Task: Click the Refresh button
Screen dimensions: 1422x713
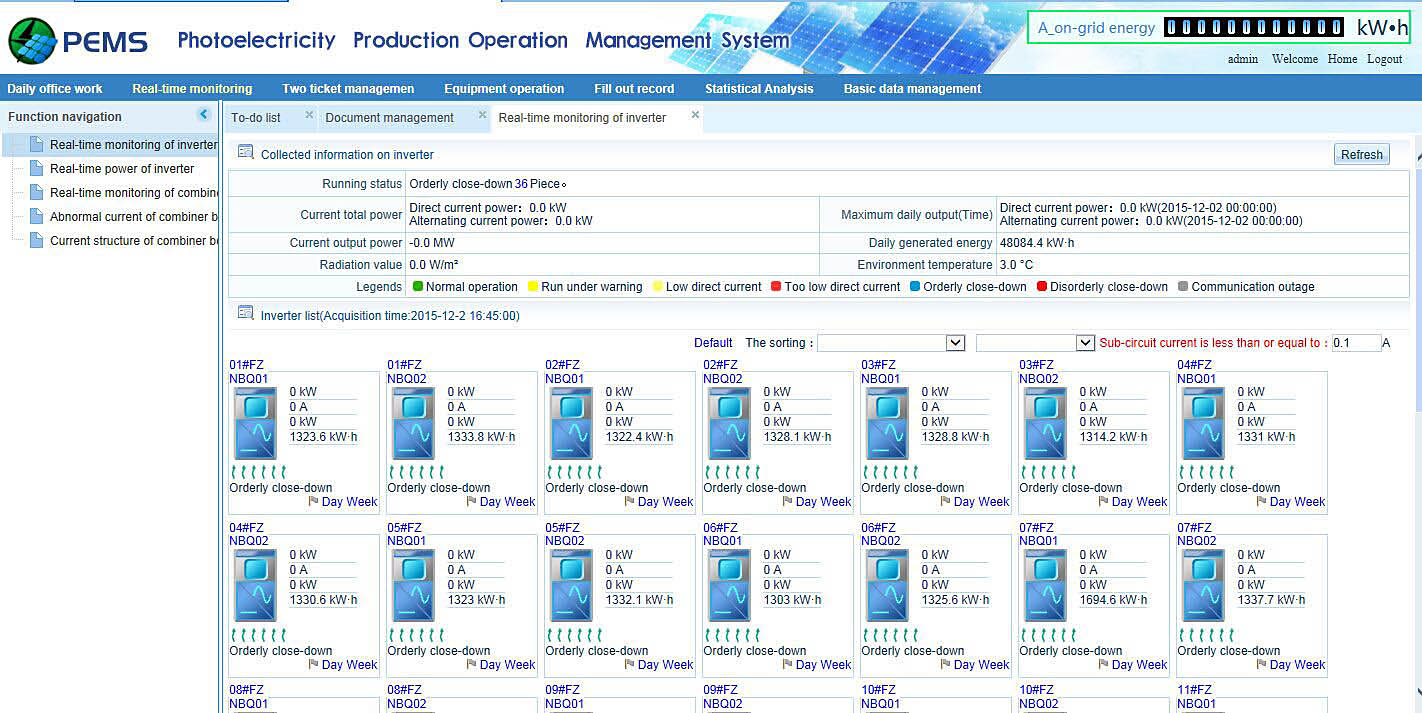Action: (1362, 155)
